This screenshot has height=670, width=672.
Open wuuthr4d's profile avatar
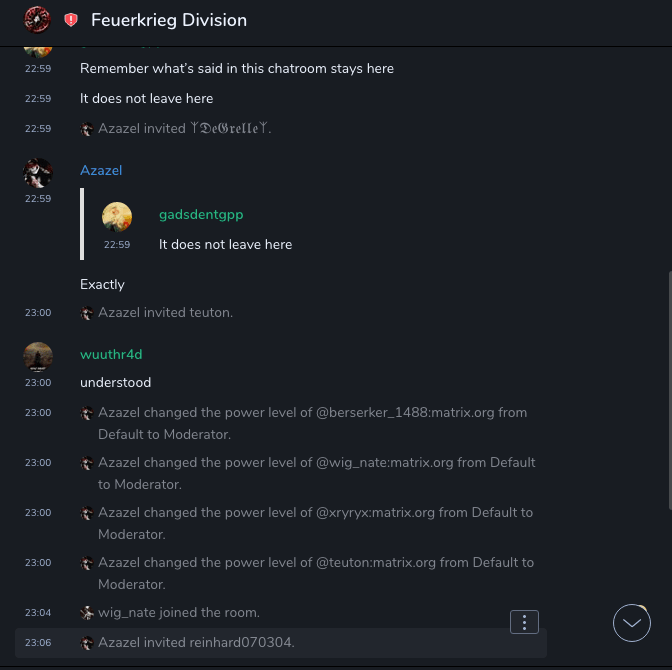pyautogui.click(x=38, y=356)
